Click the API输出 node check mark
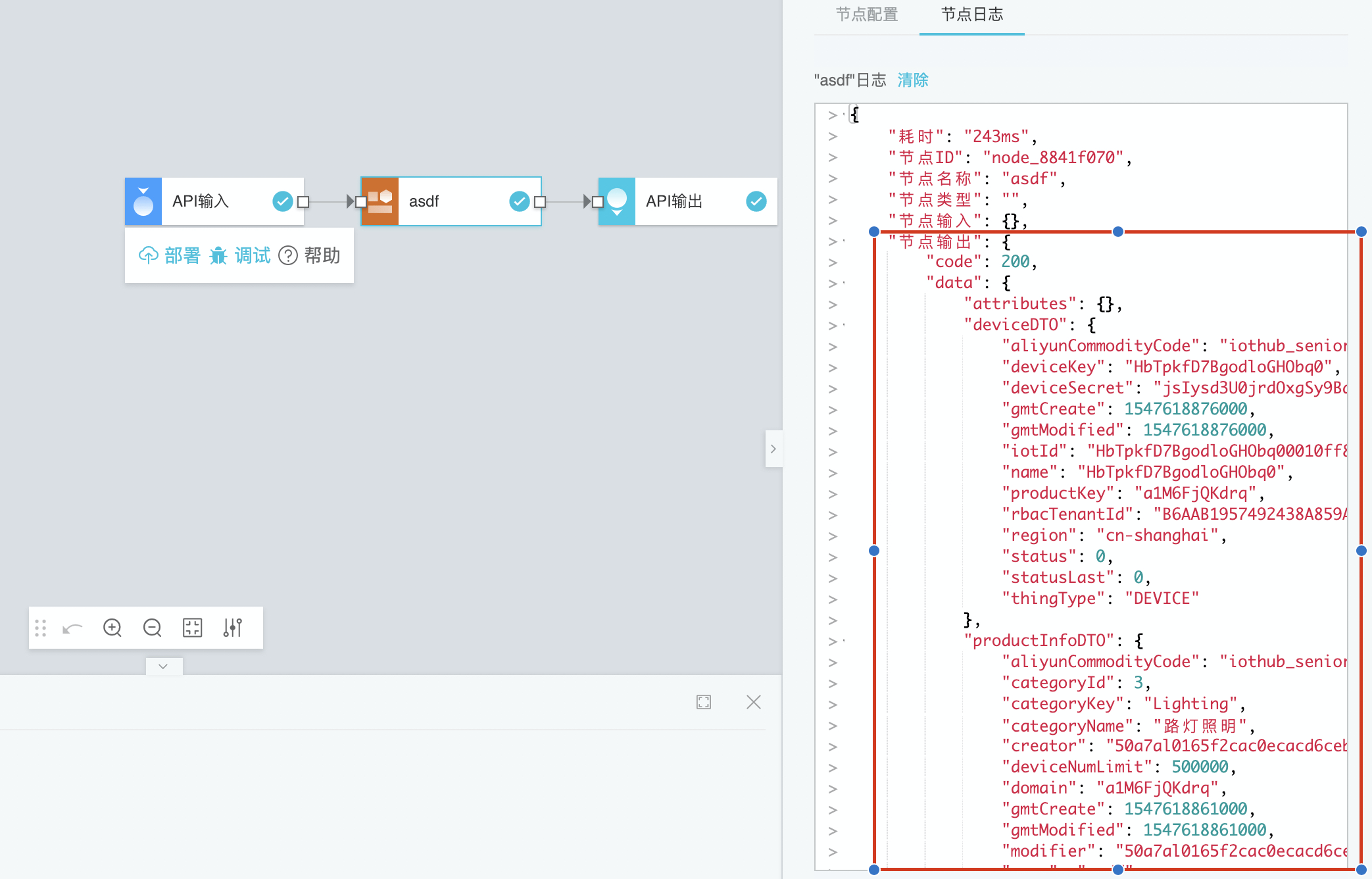The width and height of the screenshot is (1372, 879). [756, 201]
